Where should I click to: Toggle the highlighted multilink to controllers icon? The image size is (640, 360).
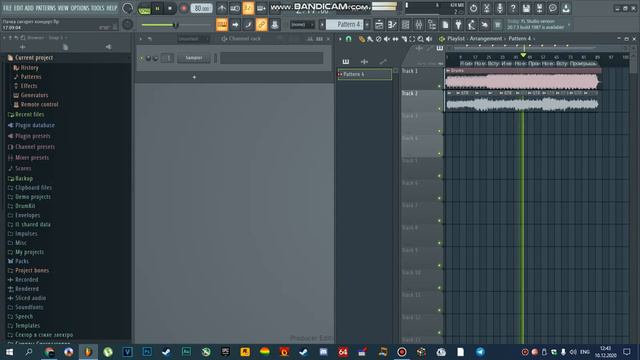pyautogui.click(x=261, y=24)
